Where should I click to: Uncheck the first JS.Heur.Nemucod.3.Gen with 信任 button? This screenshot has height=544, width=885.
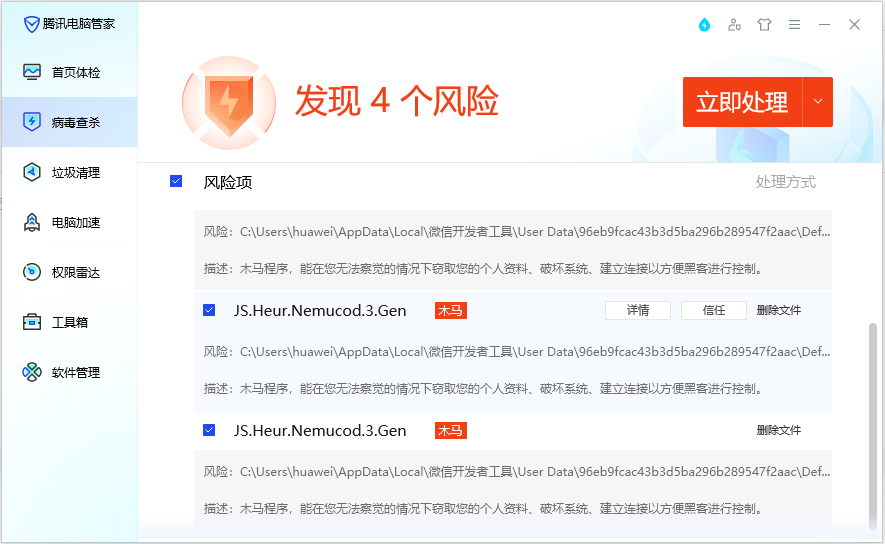209,310
